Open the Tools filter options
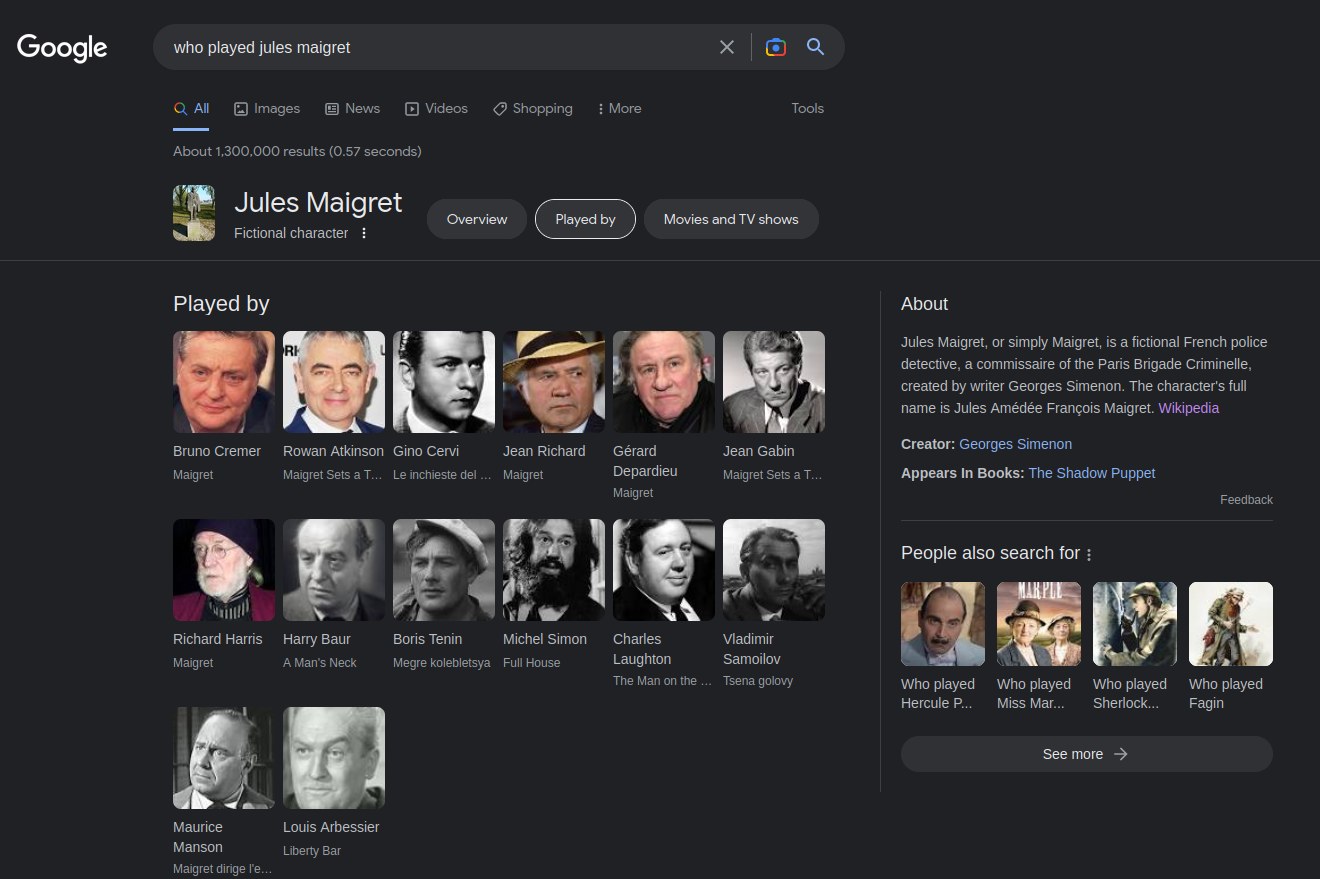This screenshot has width=1320, height=879. tap(808, 108)
